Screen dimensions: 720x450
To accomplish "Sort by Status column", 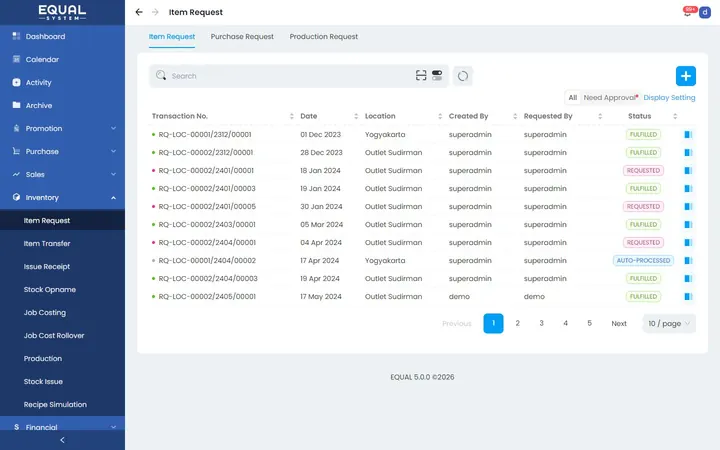I will pos(675,116).
